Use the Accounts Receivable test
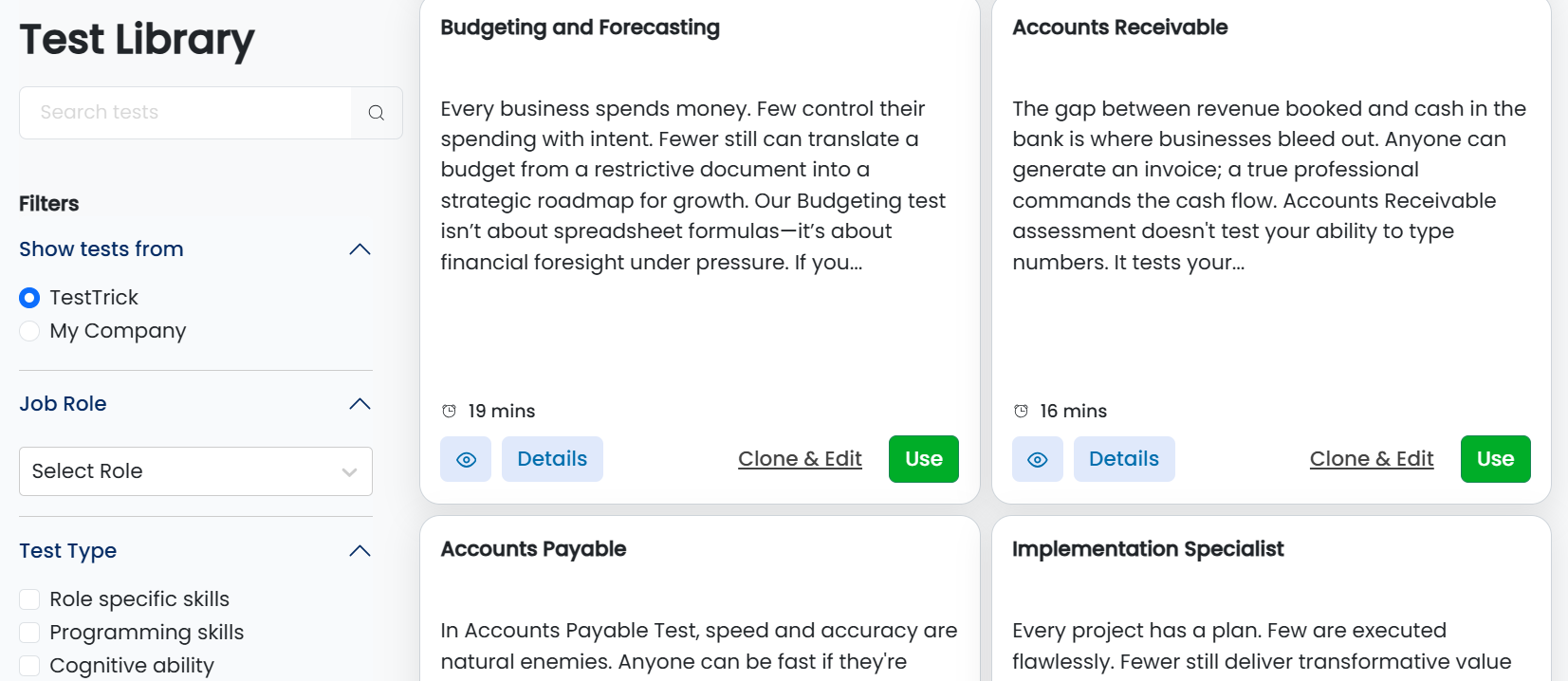 coord(1495,459)
